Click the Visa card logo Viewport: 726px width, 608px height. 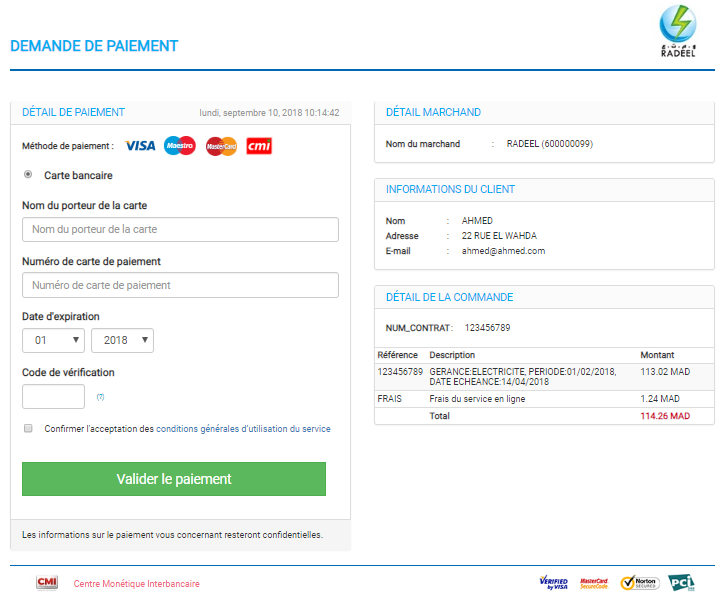coord(140,146)
